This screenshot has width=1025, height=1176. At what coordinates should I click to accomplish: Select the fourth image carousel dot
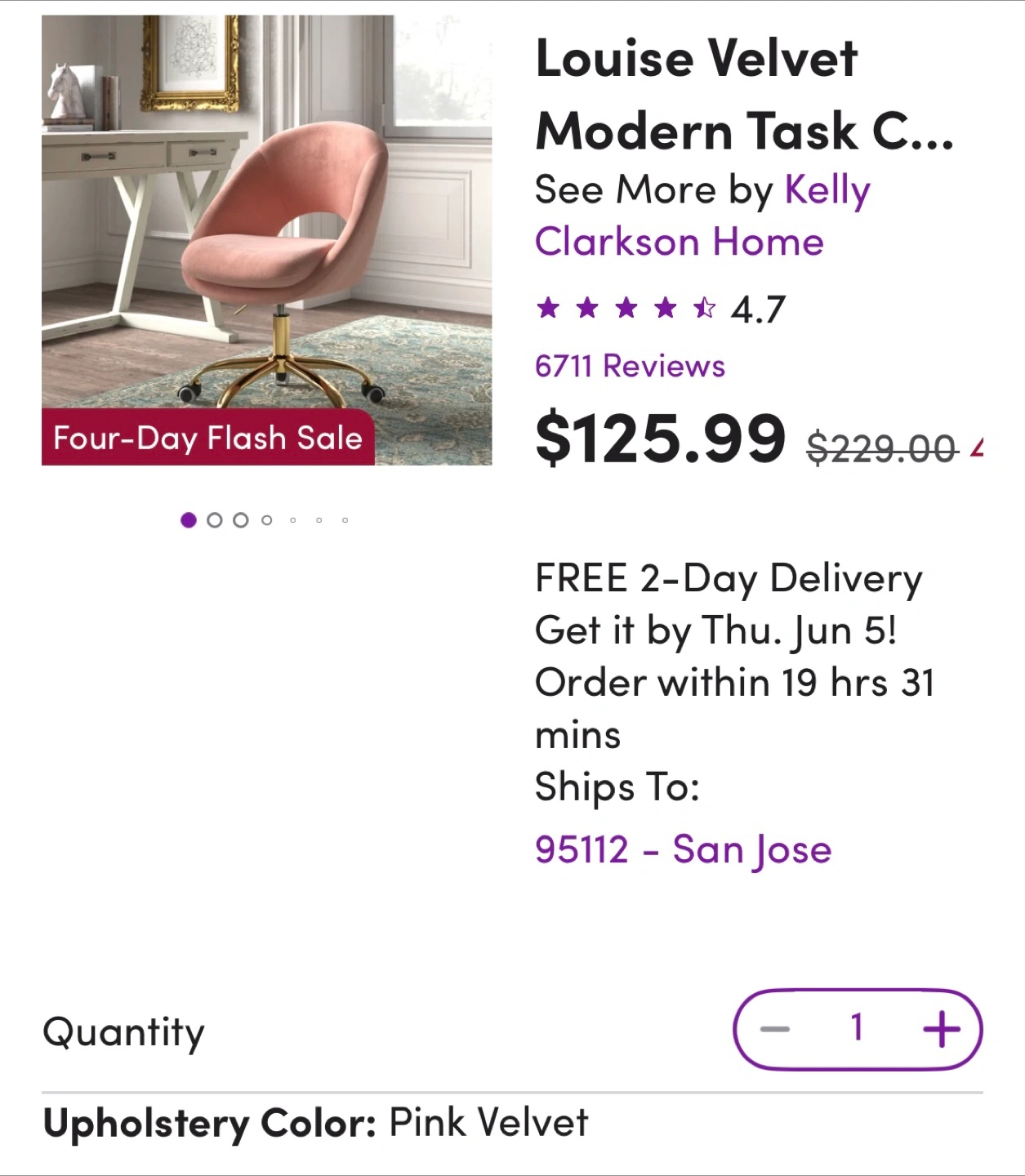click(266, 520)
